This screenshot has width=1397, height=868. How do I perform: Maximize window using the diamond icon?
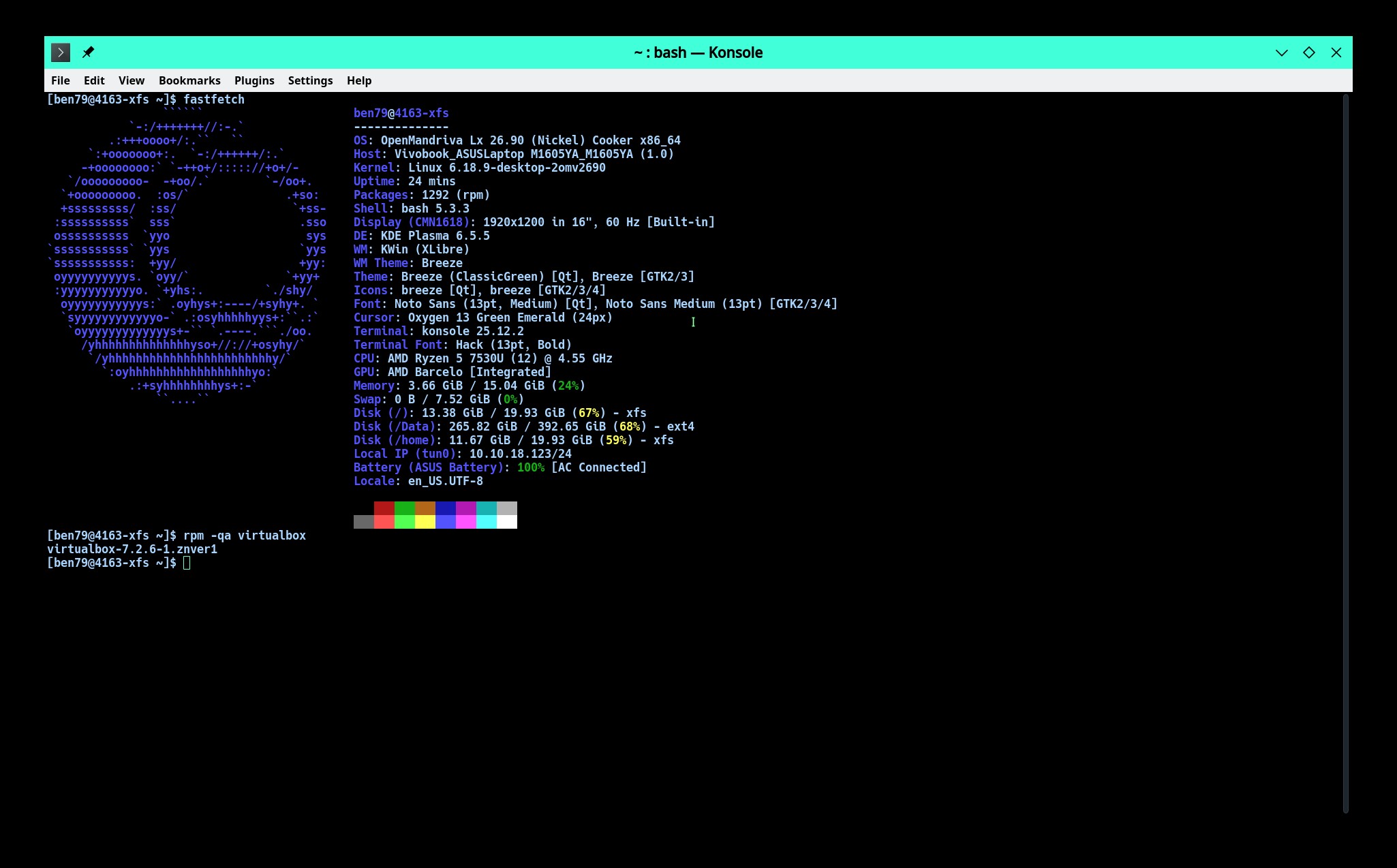point(1308,52)
